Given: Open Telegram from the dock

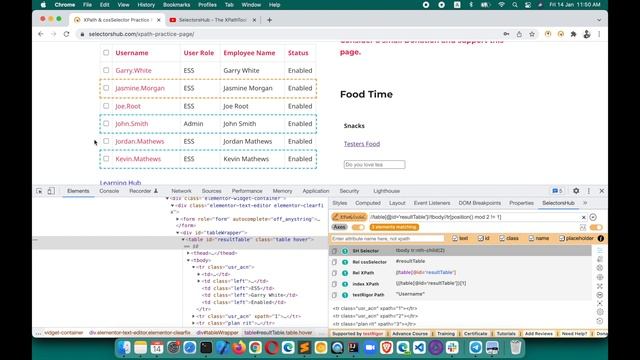Looking at the screenshot, I should click(x=476, y=347).
